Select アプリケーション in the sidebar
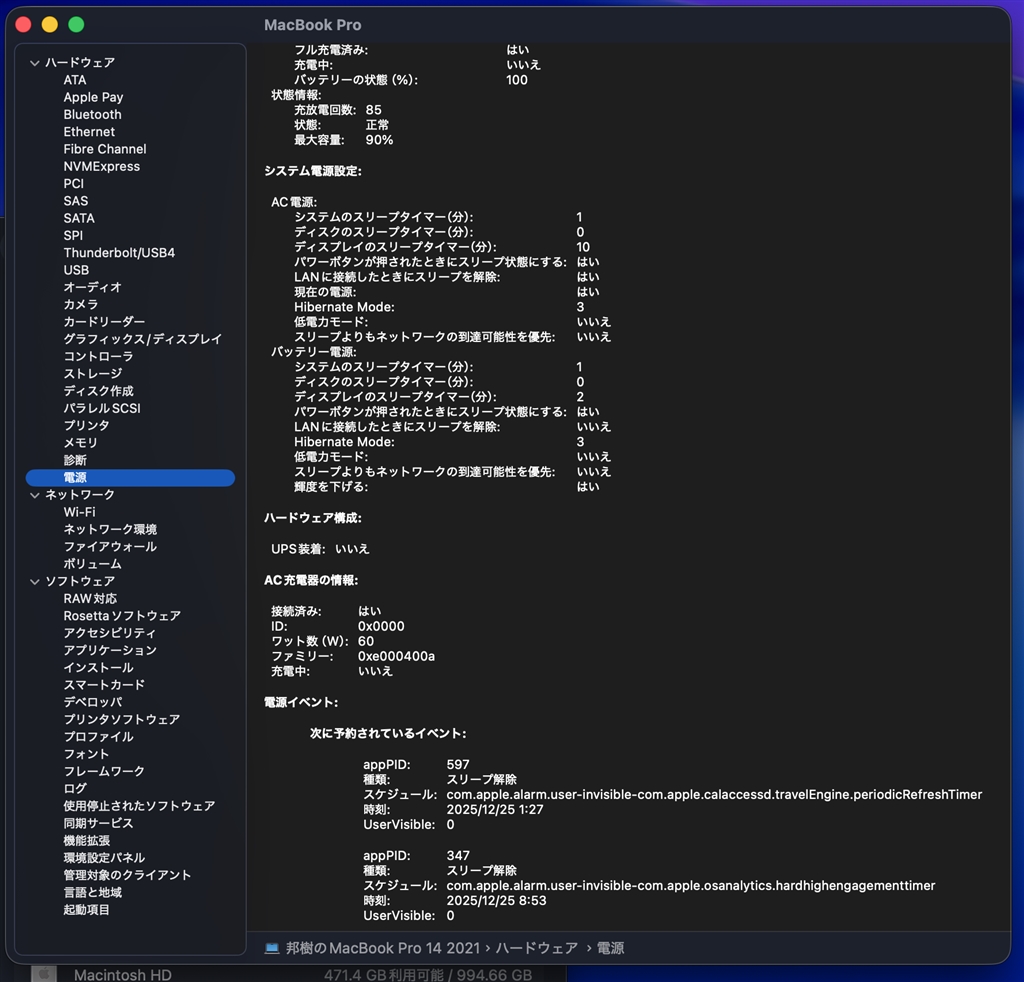Screen dimensions: 1024x982 110,650
